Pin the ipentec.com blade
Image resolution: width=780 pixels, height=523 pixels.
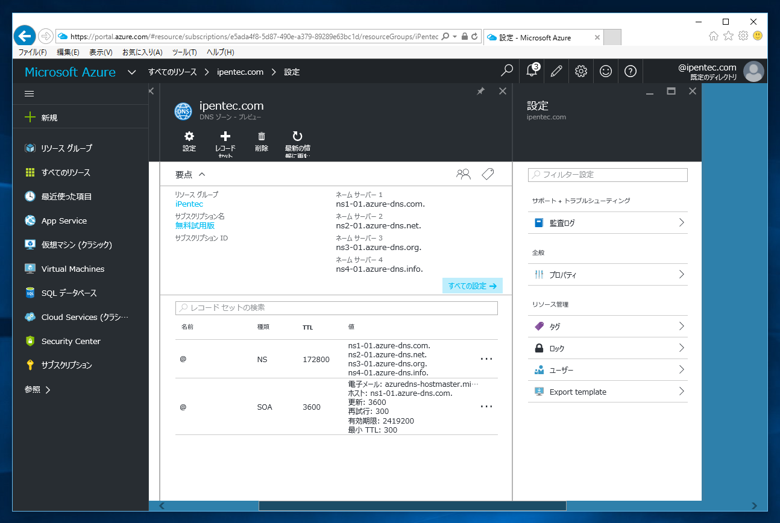pyautogui.click(x=481, y=92)
